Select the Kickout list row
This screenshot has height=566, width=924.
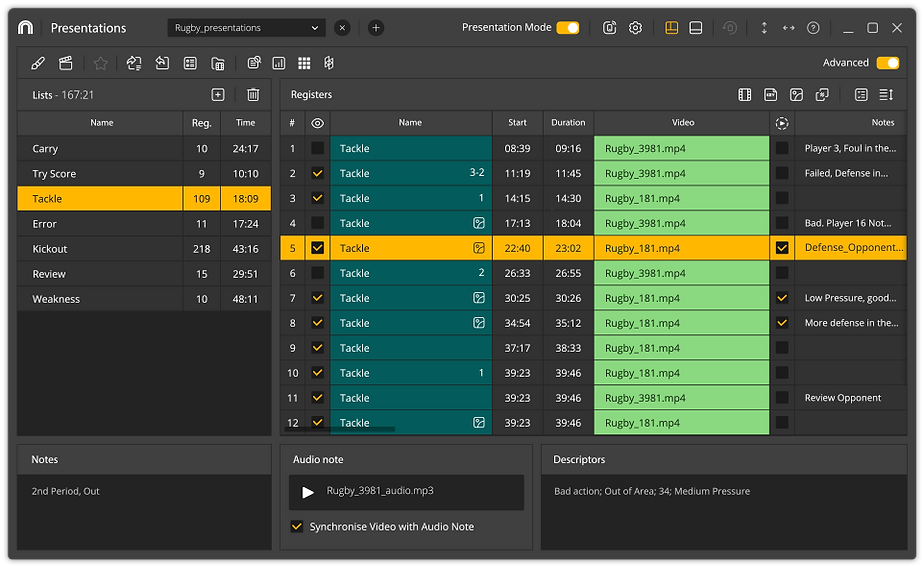pos(100,249)
